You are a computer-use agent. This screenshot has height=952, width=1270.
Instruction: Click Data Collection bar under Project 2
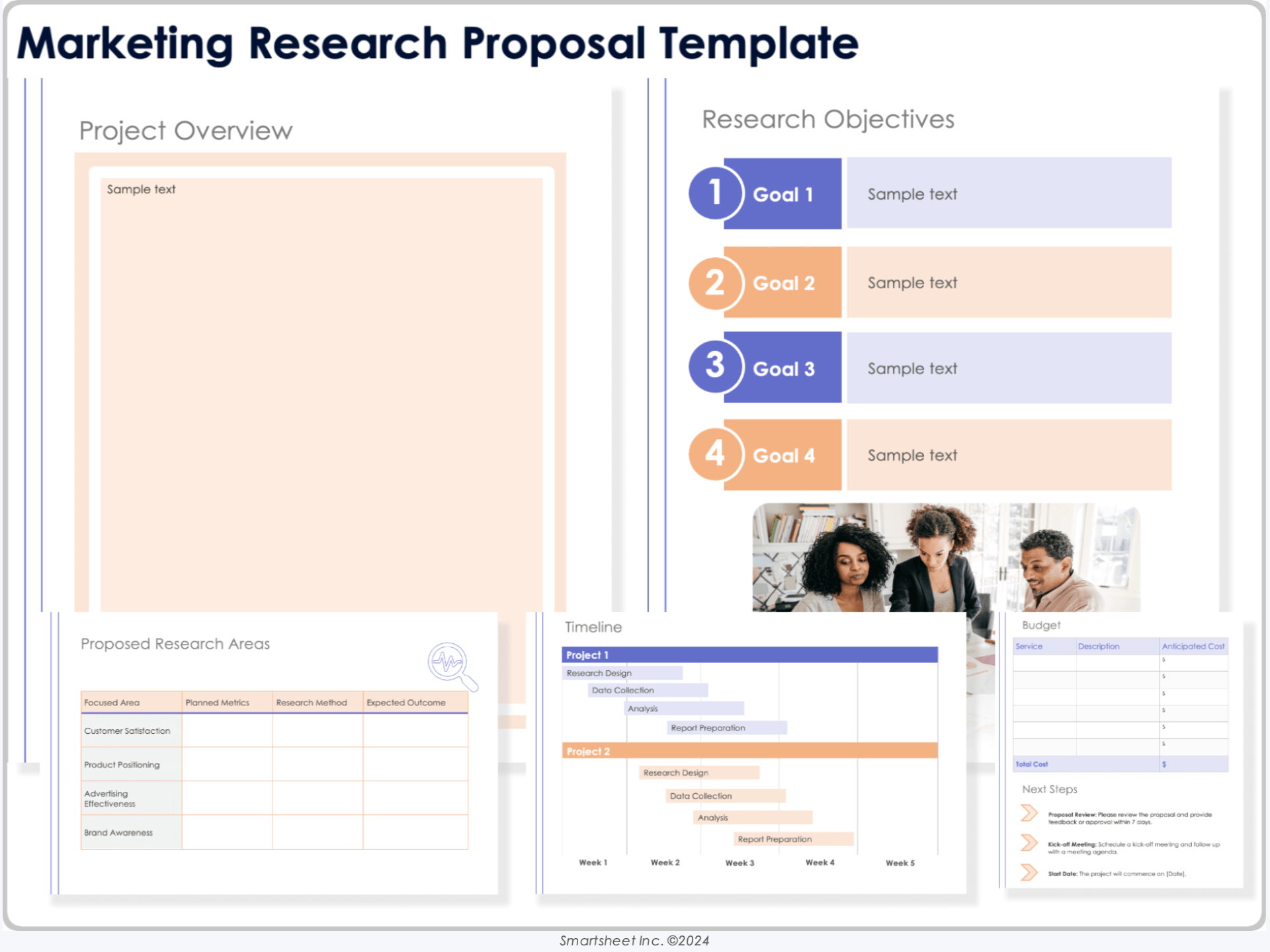[726, 796]
